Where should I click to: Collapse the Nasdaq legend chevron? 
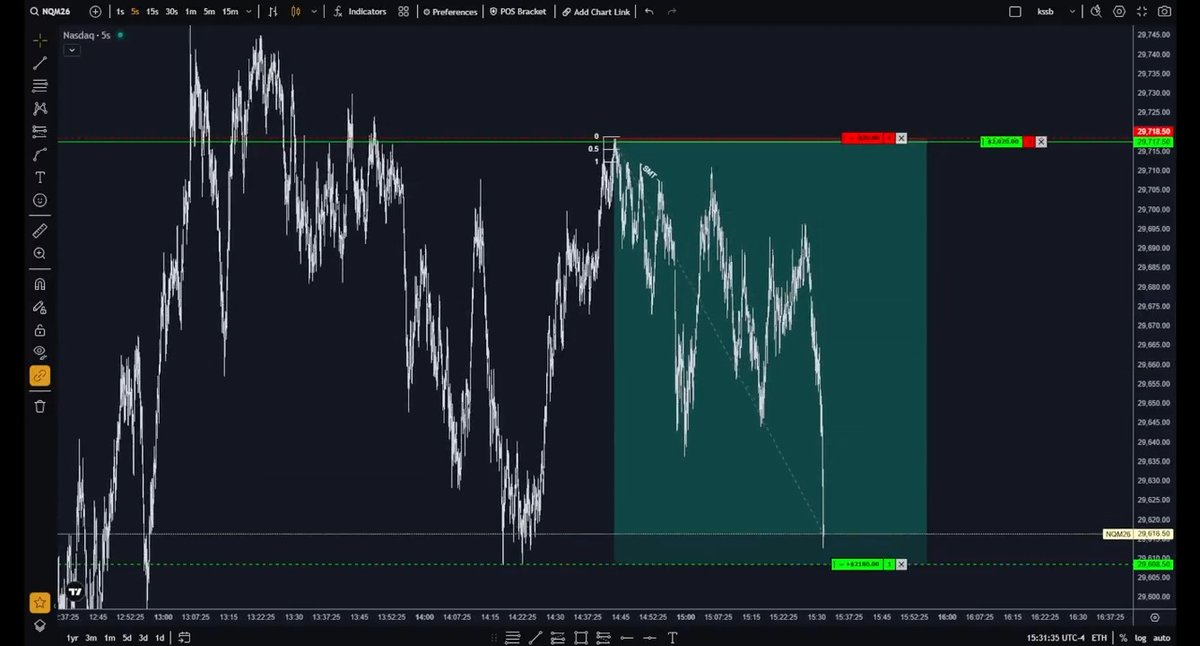click(72, 49)
